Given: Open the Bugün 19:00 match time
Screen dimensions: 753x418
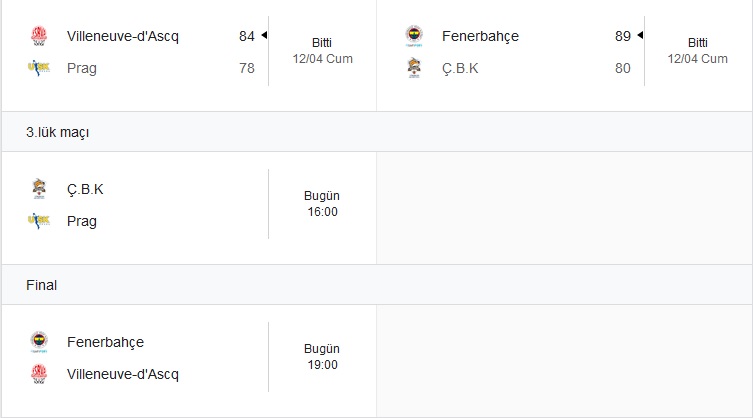Looking at the screenshot, I should click(322, 357).
